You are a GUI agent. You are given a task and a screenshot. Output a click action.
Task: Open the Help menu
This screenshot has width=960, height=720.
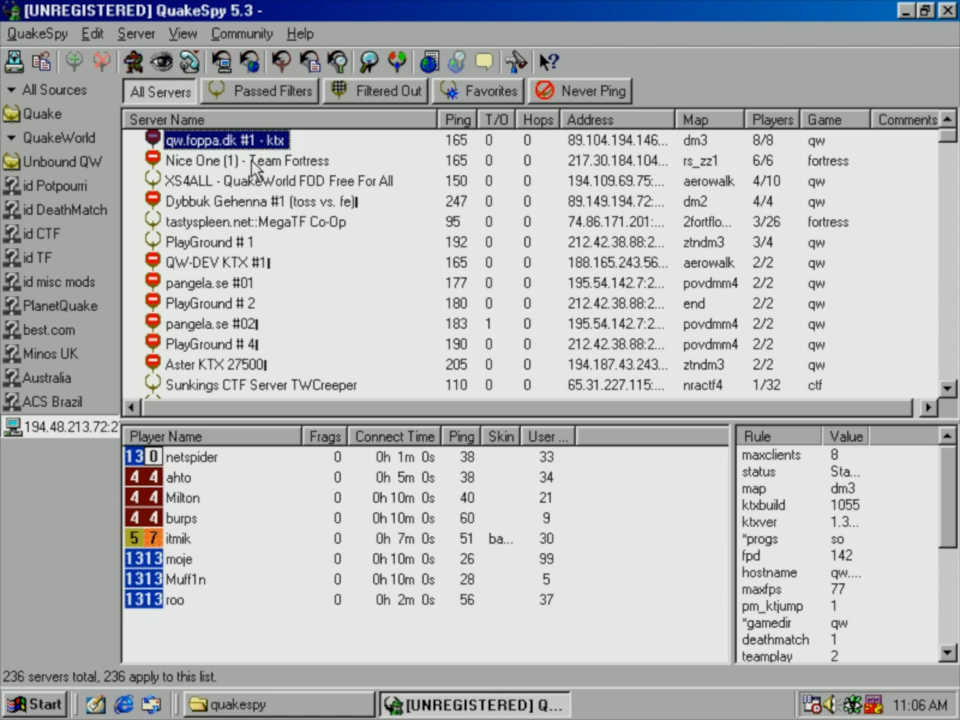coord(300,34)
